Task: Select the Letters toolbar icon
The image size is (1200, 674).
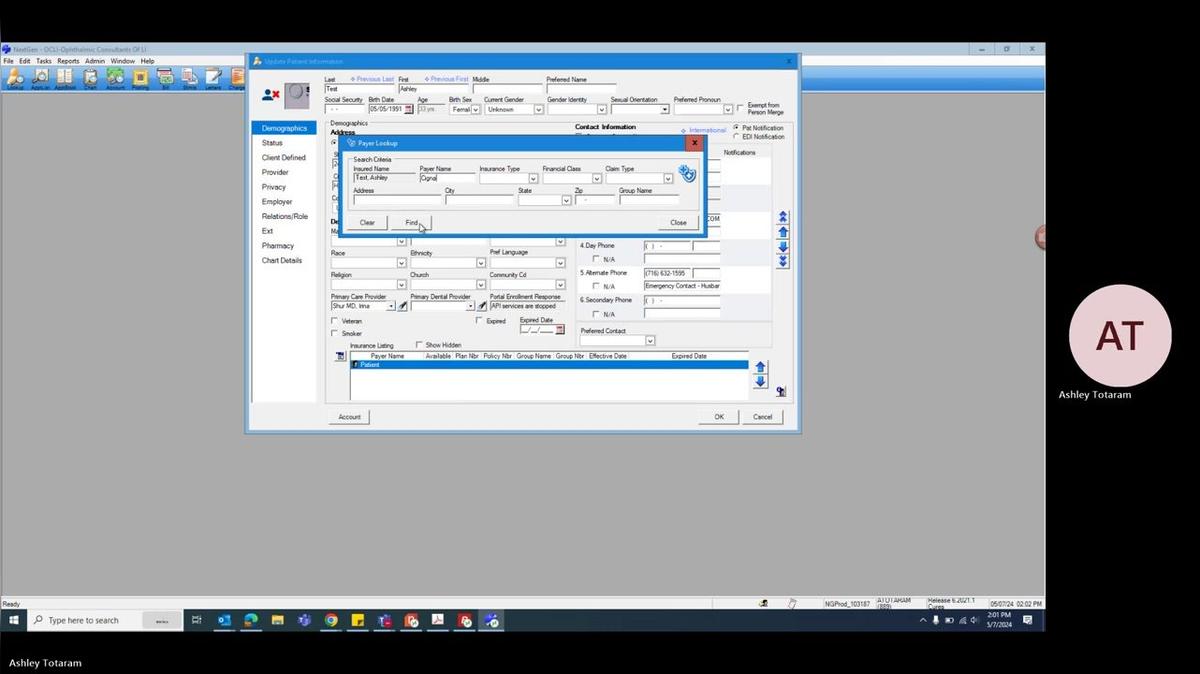Action: pos(212,77)
